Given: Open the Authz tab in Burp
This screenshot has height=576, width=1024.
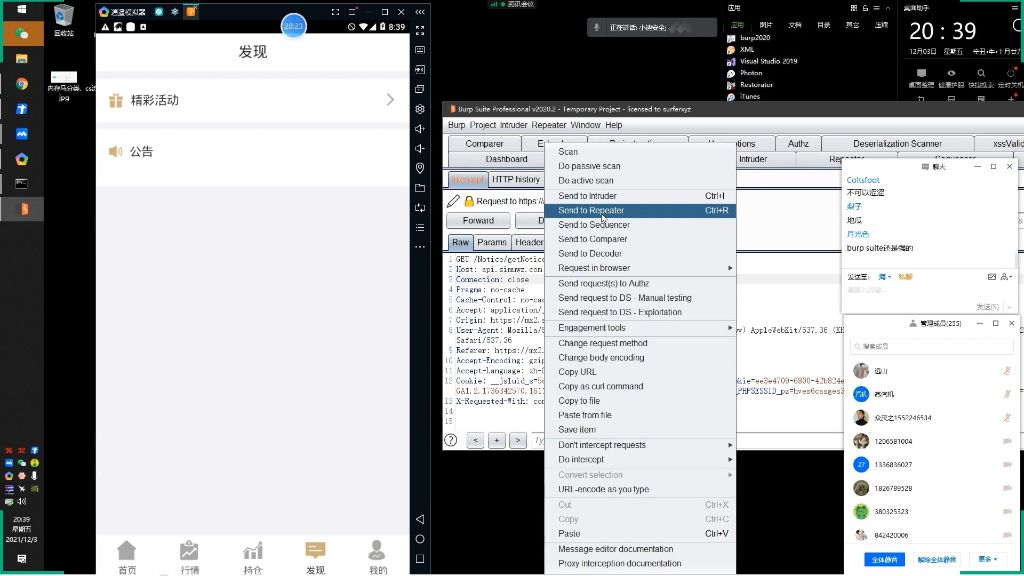Looking at the screenshot, I should click(x=798, y=144).
